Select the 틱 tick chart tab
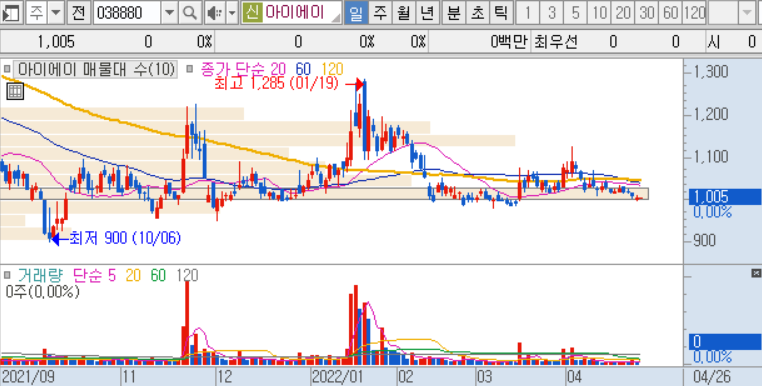 coord(501,13)
